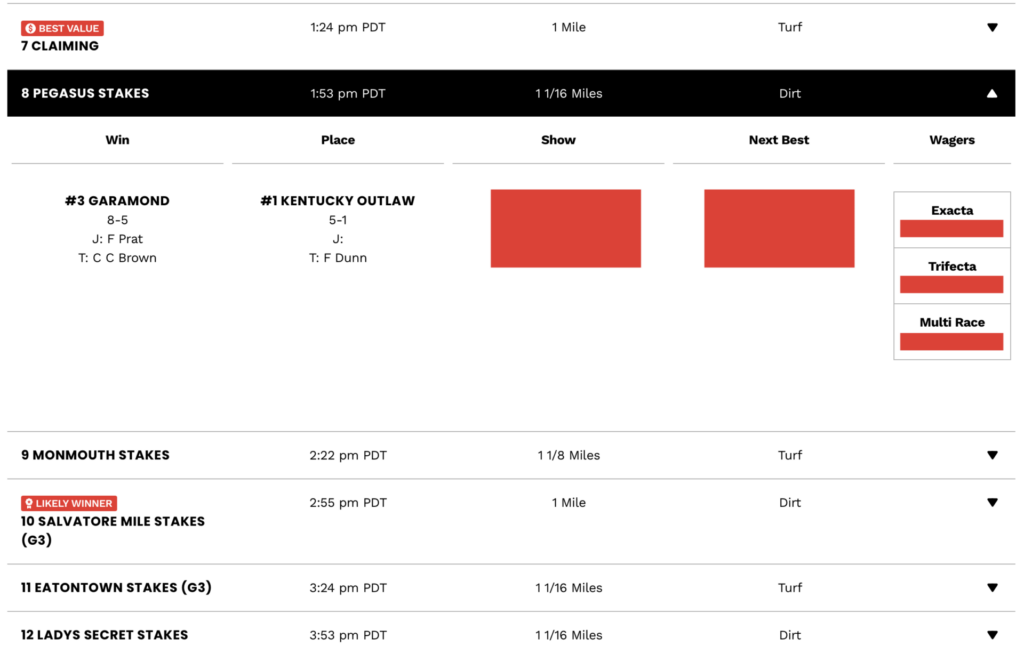The image size is (1024, 654).
Task: Select the #3 Garamond win pick
Action: [118, 201]
